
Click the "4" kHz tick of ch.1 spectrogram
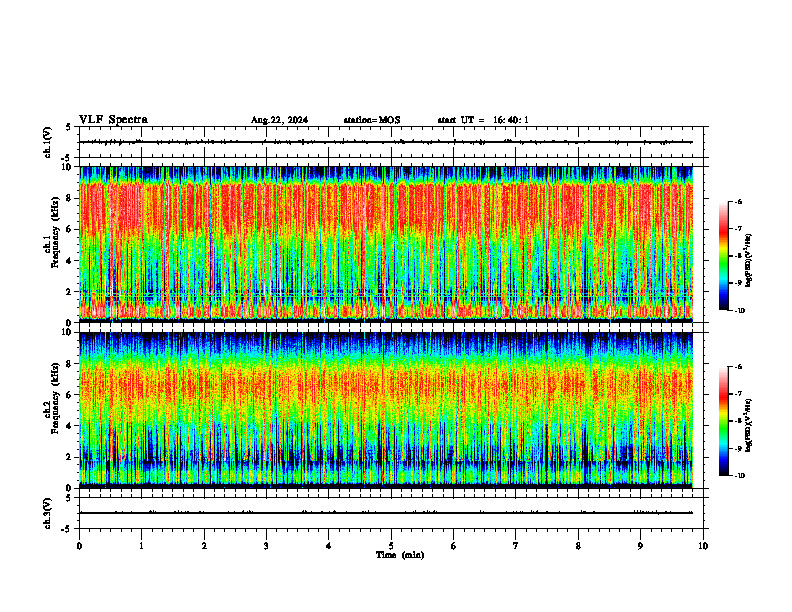click(69, 261)
